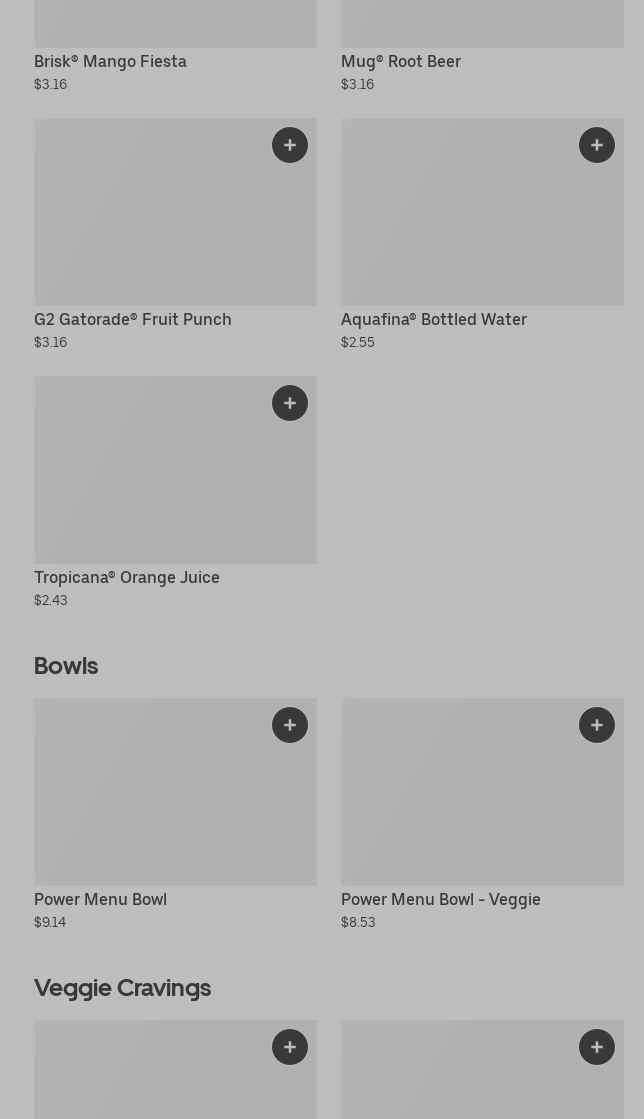The image size is (644, 1119).
Task: Add Power Menu Bowl - Veggie to order
Action: pos(597,725)
